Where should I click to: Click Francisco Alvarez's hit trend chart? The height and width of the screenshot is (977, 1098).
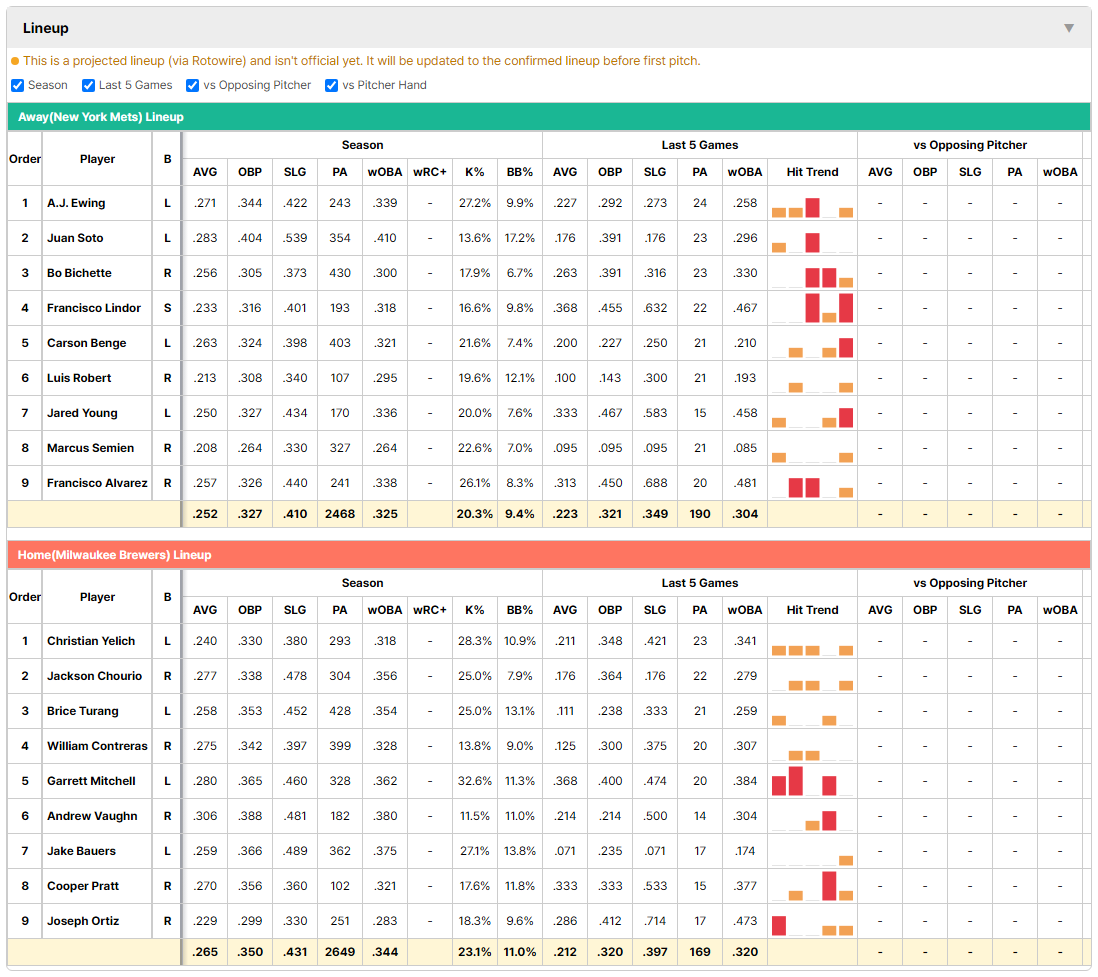812,487
